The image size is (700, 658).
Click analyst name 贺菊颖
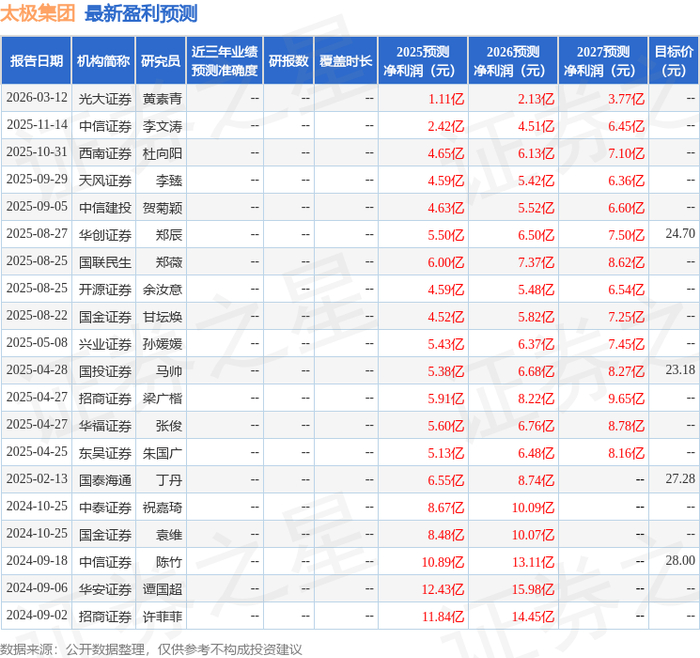[162, 208]
